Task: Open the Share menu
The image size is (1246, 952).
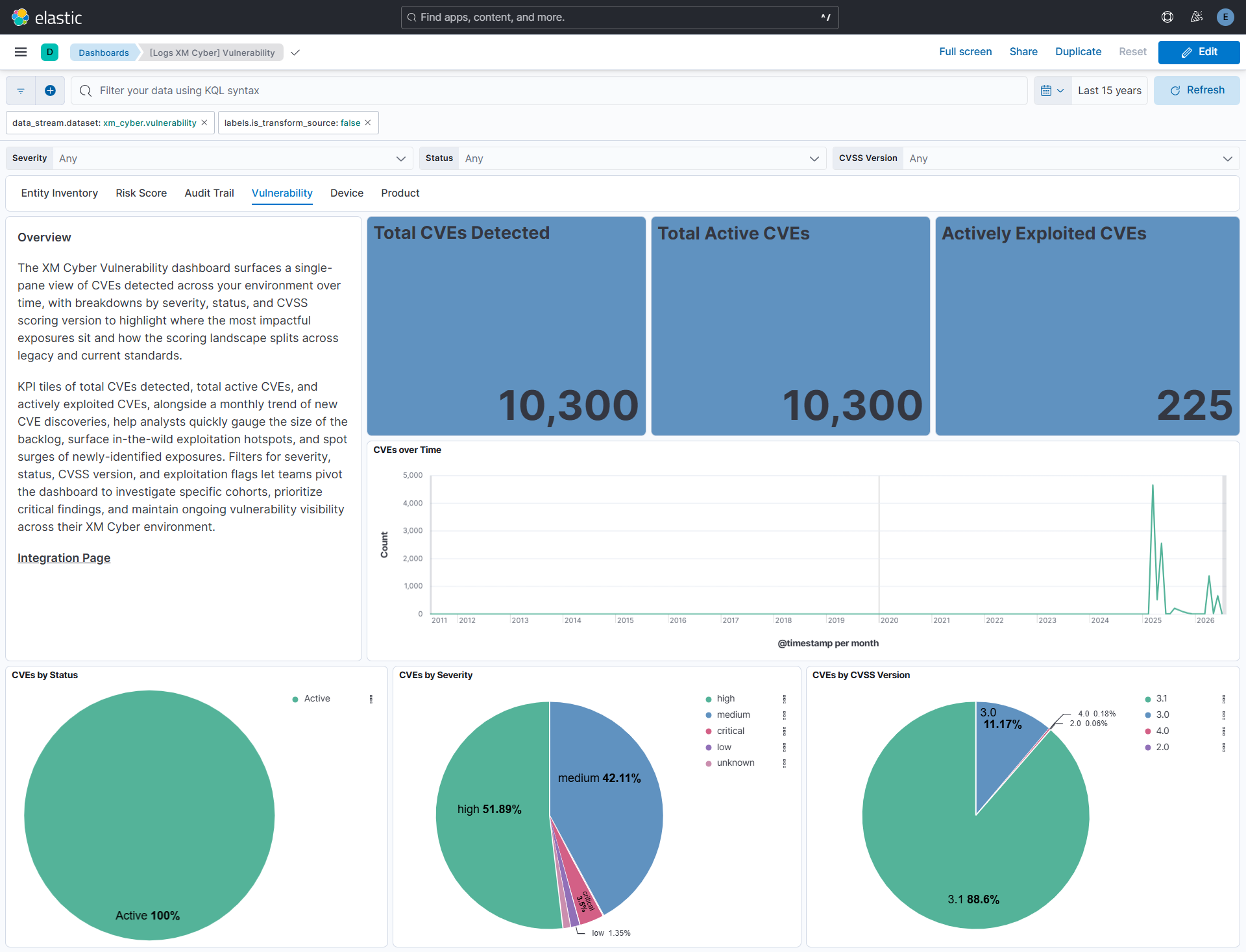Action: coord(1023,52)
